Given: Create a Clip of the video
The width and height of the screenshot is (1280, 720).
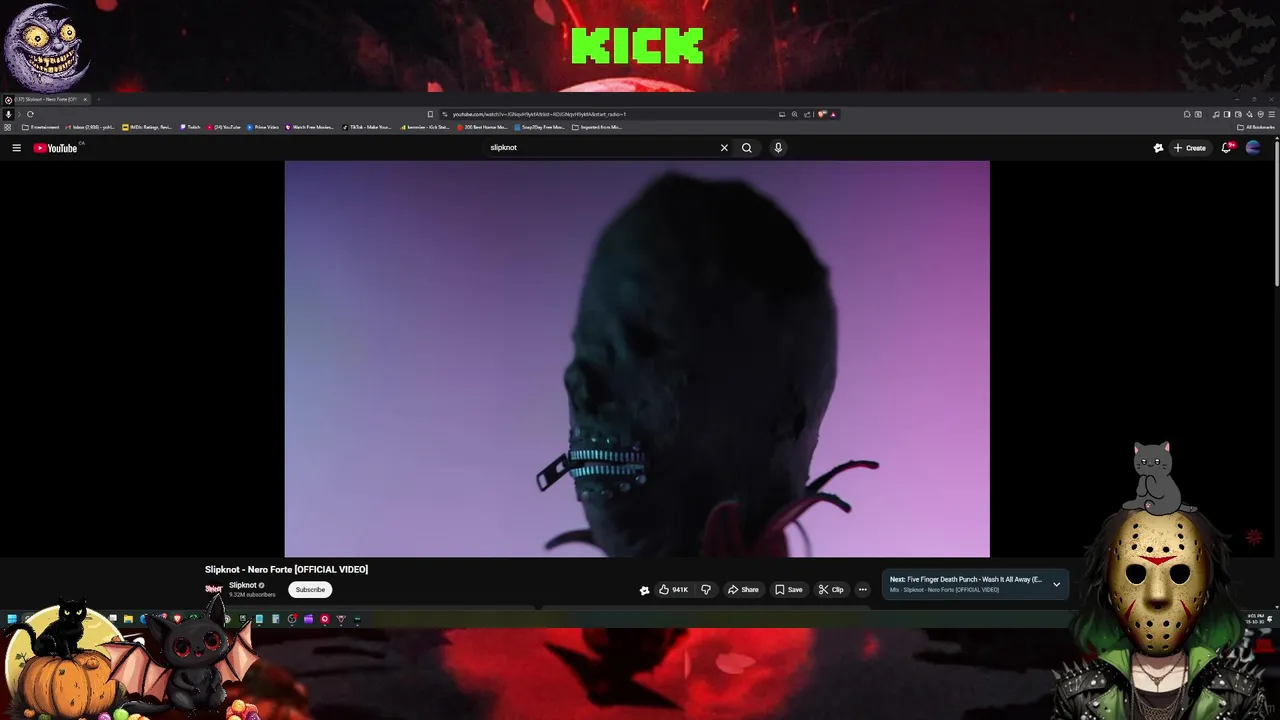Looking at the screenshot, I should (x=831, y=590).
